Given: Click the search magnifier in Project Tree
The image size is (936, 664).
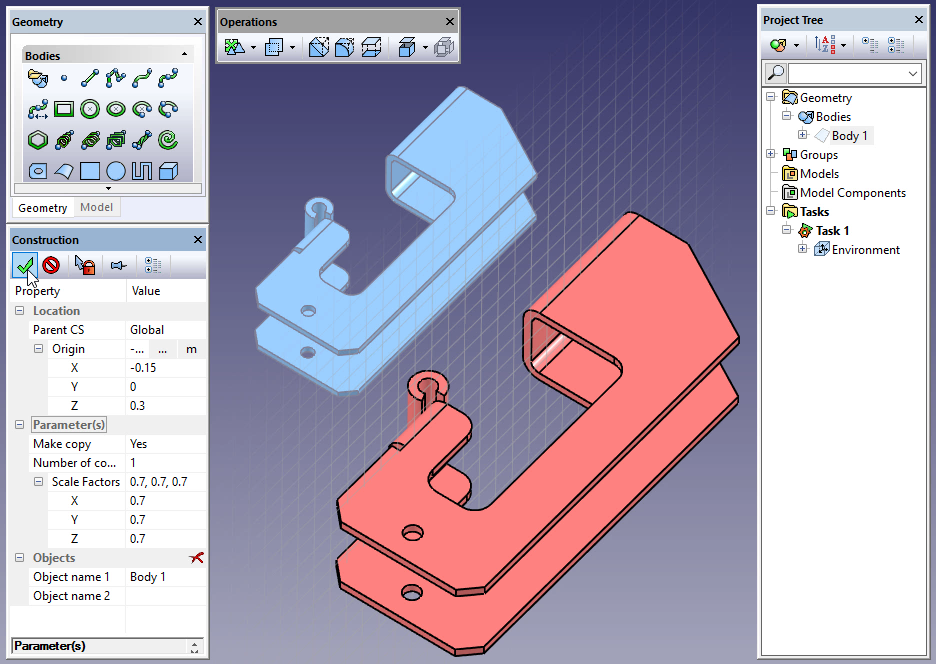Looking at the screenshot, I should click(x=775, y=74).
